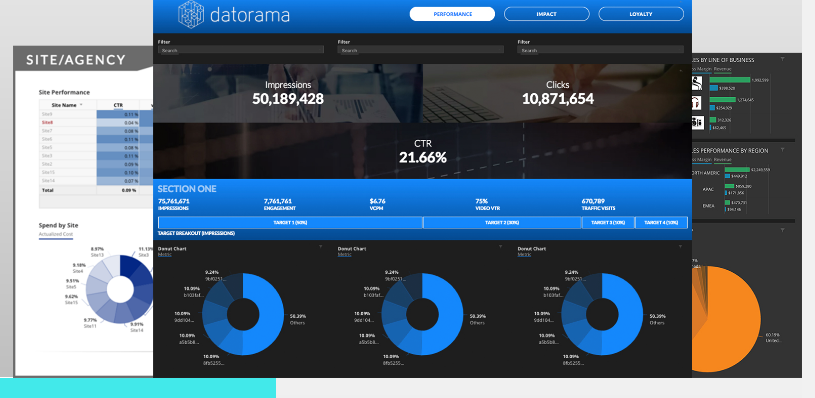Click the 7,761,761 Engagement value

click(278, 201)
